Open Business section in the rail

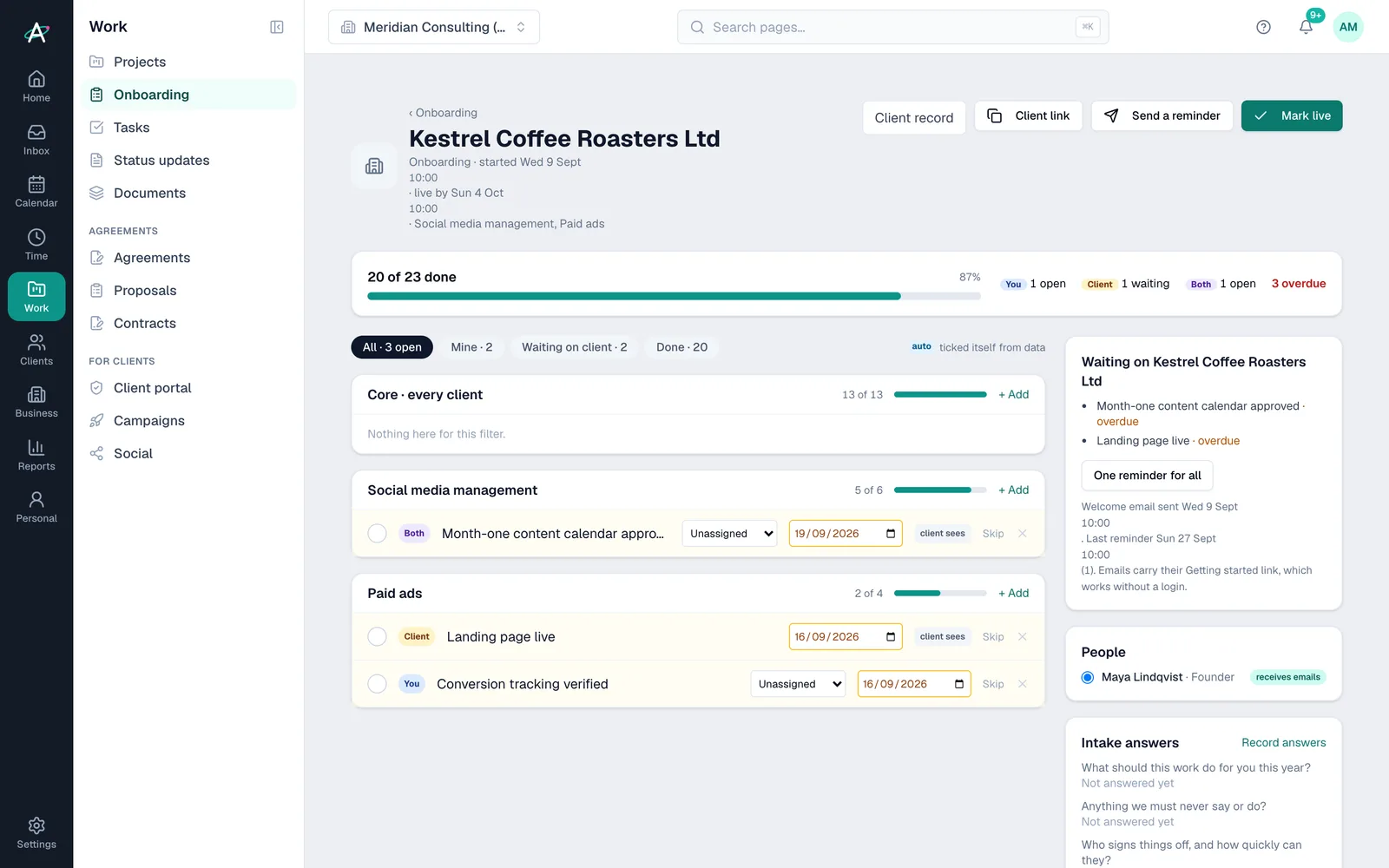coord(36,402)
